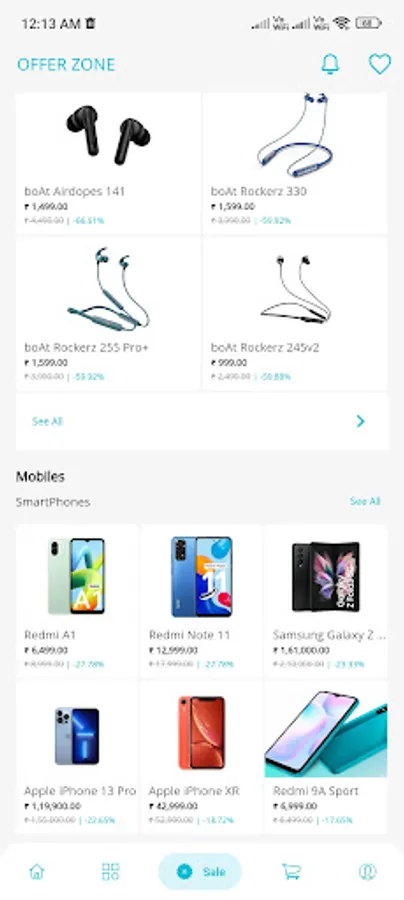Image resolution: width=404 pixels, height=900 pixels.
Task: Open user profile icon
Action: 367,871
